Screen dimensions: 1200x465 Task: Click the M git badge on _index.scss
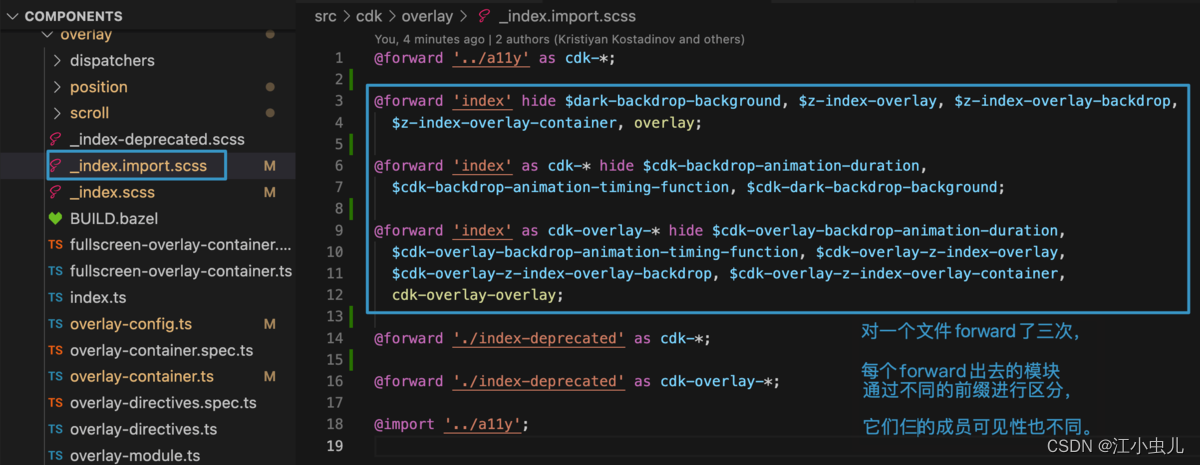[x=269, y=192]
